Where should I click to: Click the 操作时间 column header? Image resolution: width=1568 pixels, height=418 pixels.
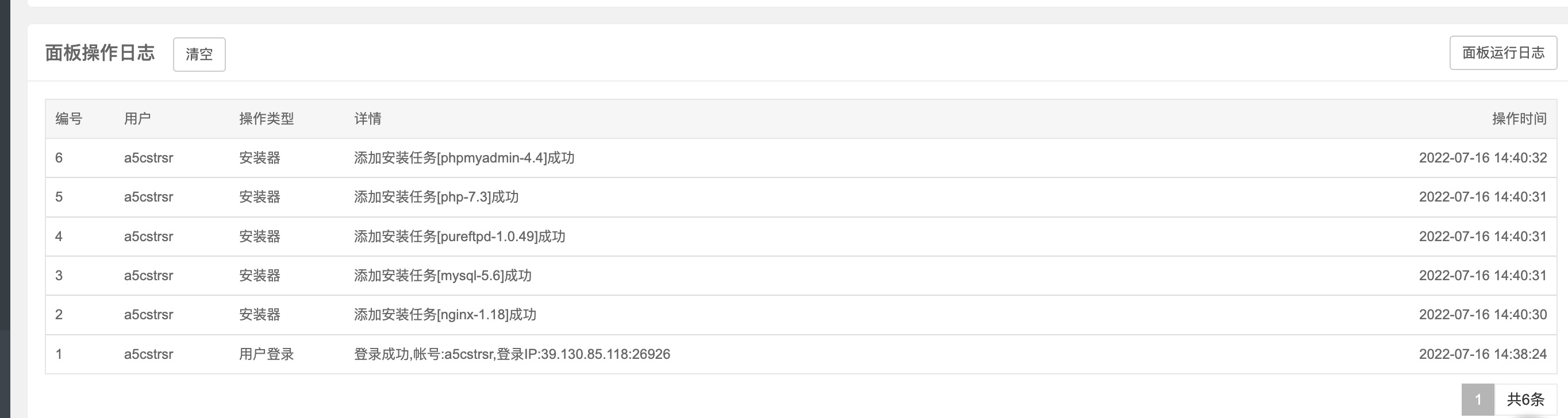click(1519, 119)
